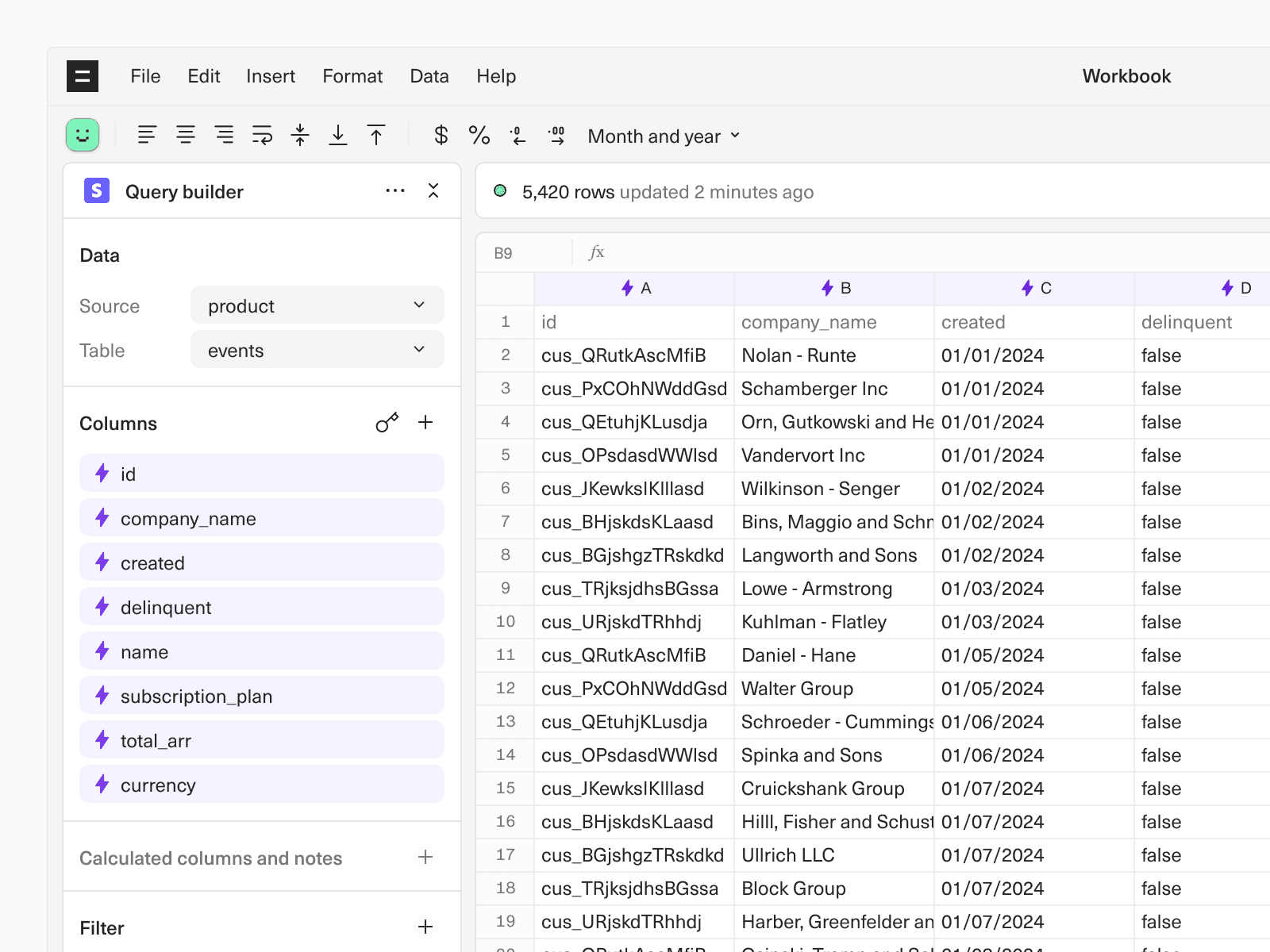Click the cell reference box B9

(x=524, y=253)
